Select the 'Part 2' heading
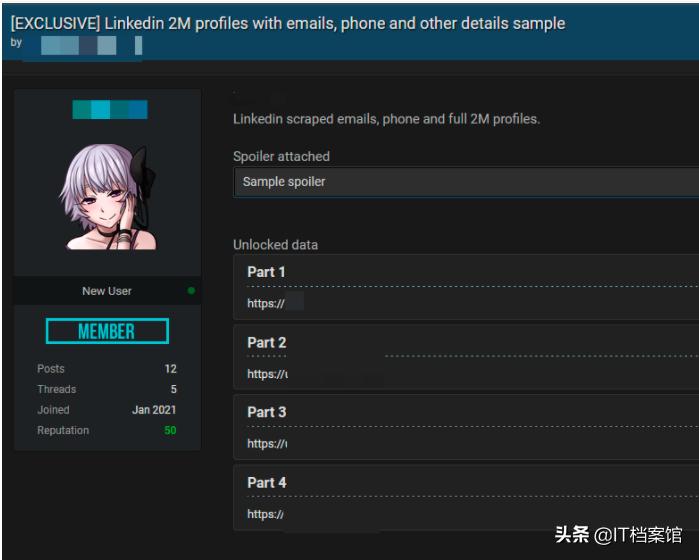The height and width of the screenshot is (560, 699). (x=267, y=342)
